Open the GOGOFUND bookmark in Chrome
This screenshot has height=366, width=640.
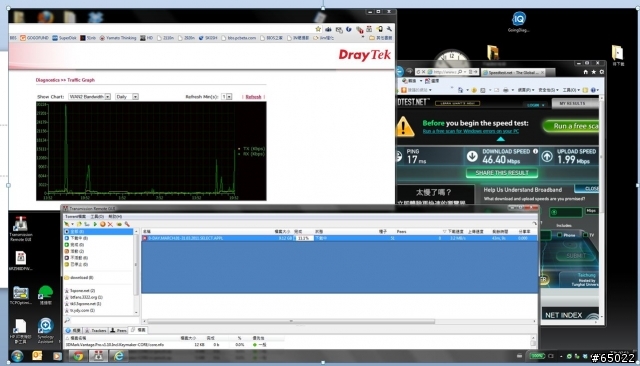35,38
